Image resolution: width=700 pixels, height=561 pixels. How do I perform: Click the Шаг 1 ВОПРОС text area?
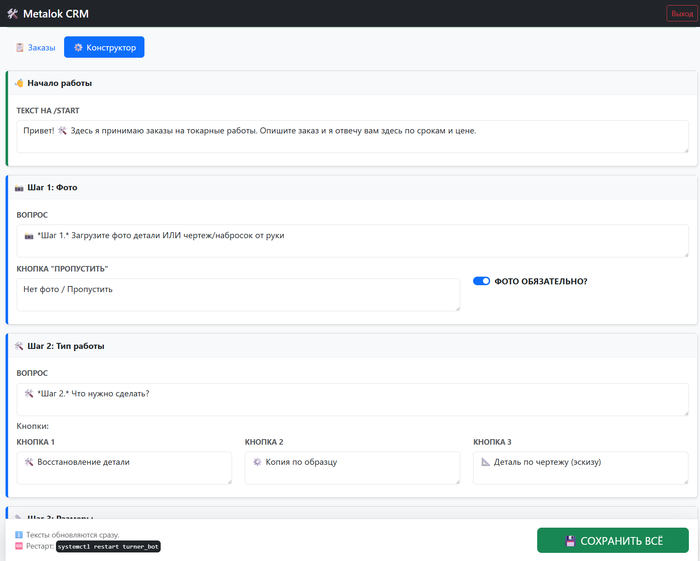coord(352,240)
